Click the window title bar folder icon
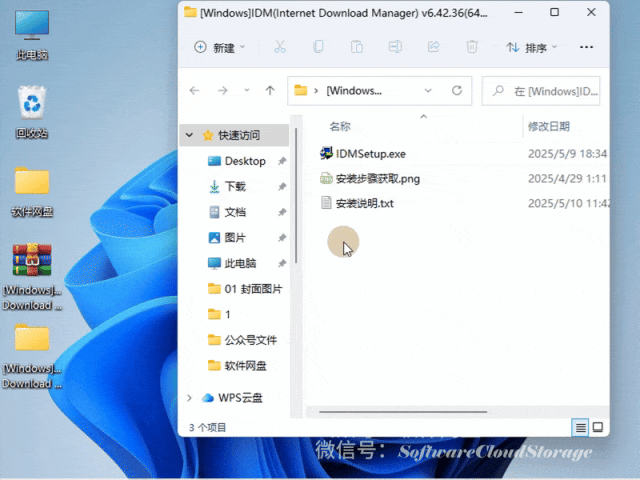640x480 pixels. tap(190, 12)
